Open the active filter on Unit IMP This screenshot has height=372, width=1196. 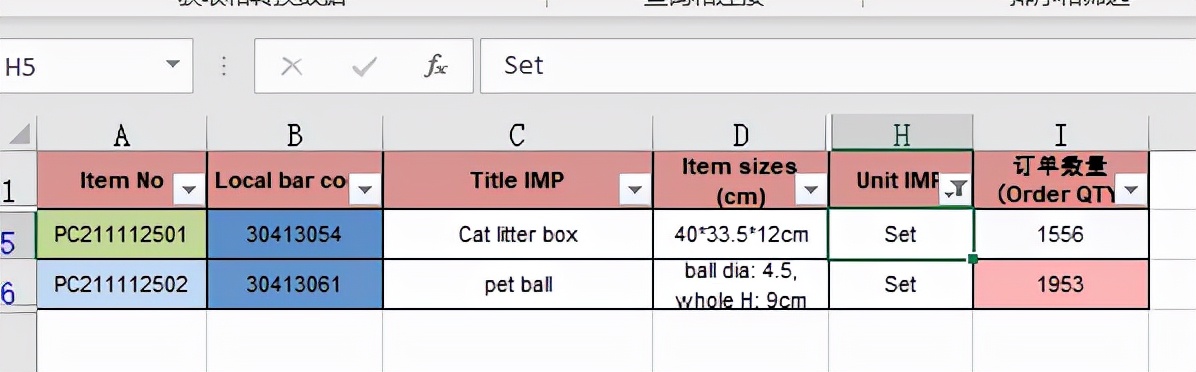pos(956,190)
